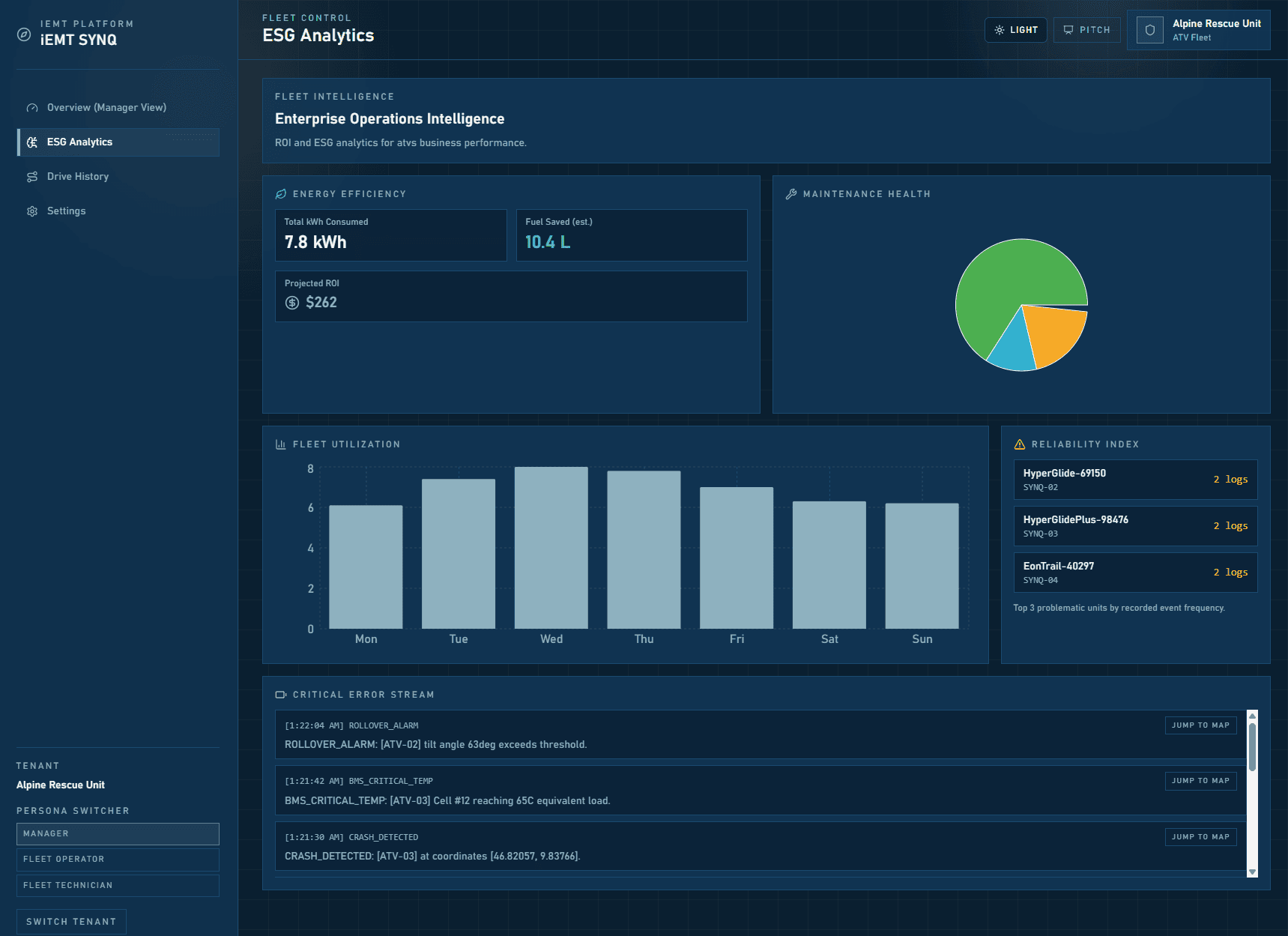Viewport: 1288px width, 936px height.
Task: Click the Reliability Index warning triangle icon
Action: tap(1019, 444)
